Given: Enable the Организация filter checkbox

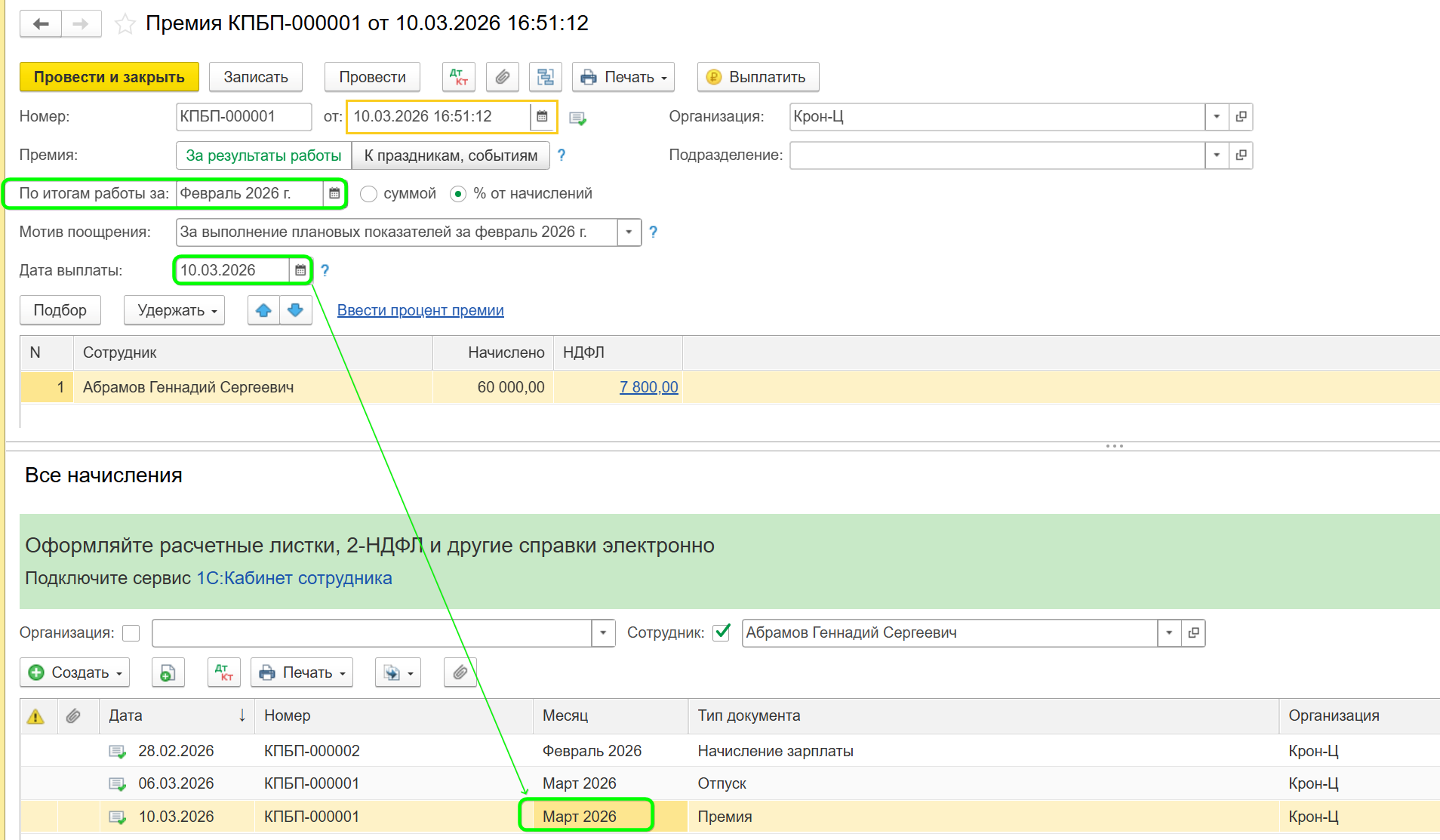Looking at the screenshot, I should (x=131, y=633).
